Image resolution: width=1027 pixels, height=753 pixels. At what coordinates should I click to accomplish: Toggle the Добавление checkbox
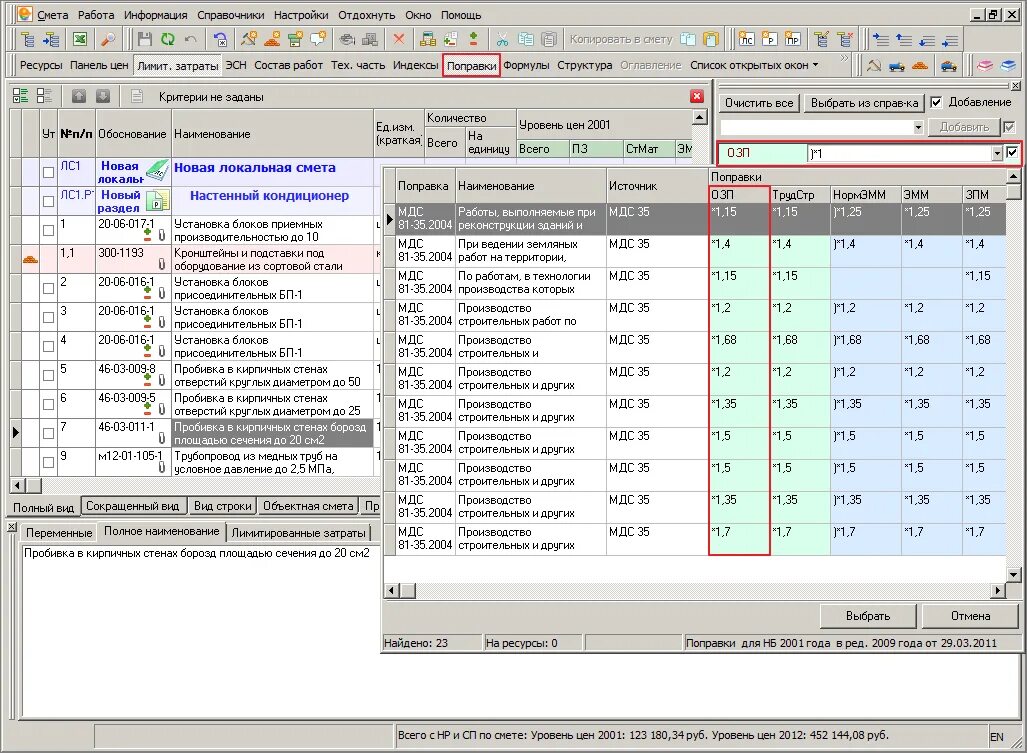tap(936, 102)
